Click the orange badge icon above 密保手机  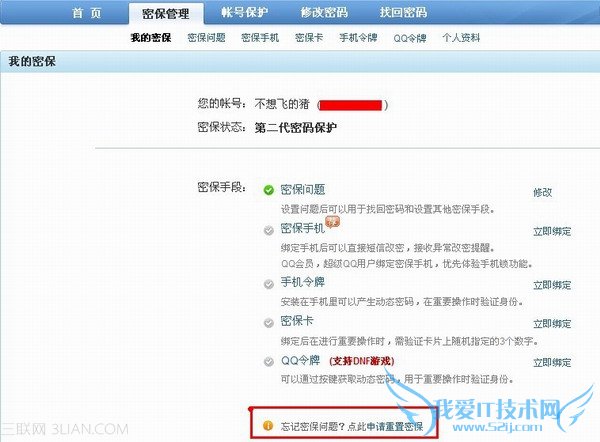(332, 222)
